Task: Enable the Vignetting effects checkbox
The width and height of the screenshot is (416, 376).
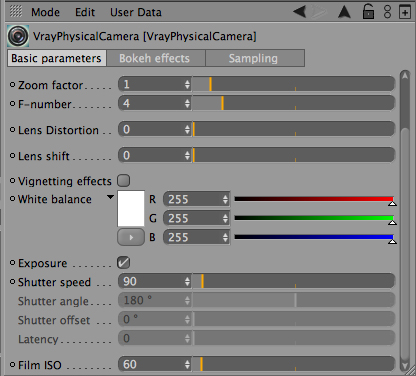Action: pos(123,181)
